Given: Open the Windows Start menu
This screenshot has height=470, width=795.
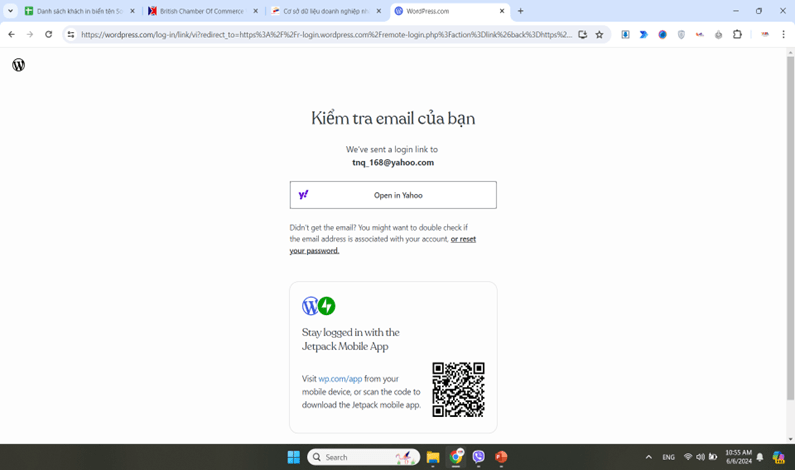Looking at the screenshot, I should [x=293, y=457].
